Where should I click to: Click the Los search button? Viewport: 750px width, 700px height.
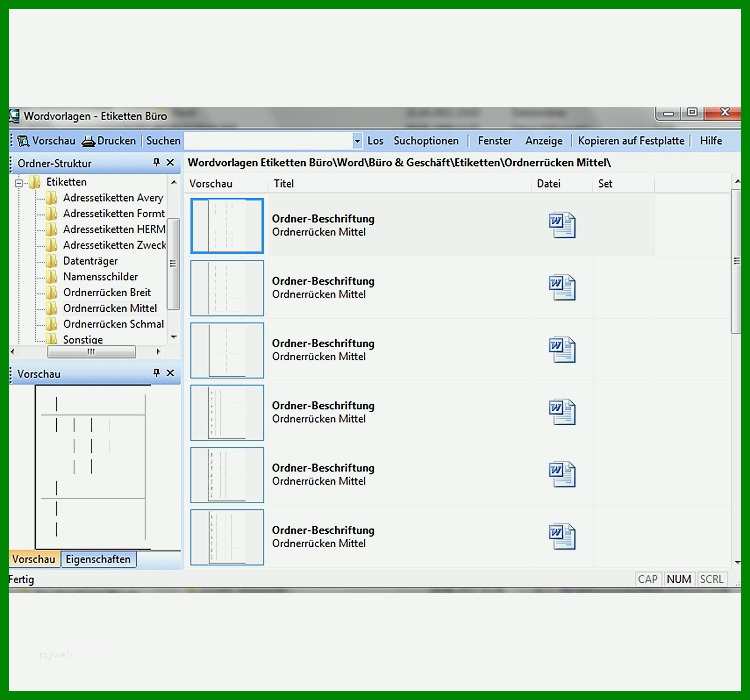point(375,141)
